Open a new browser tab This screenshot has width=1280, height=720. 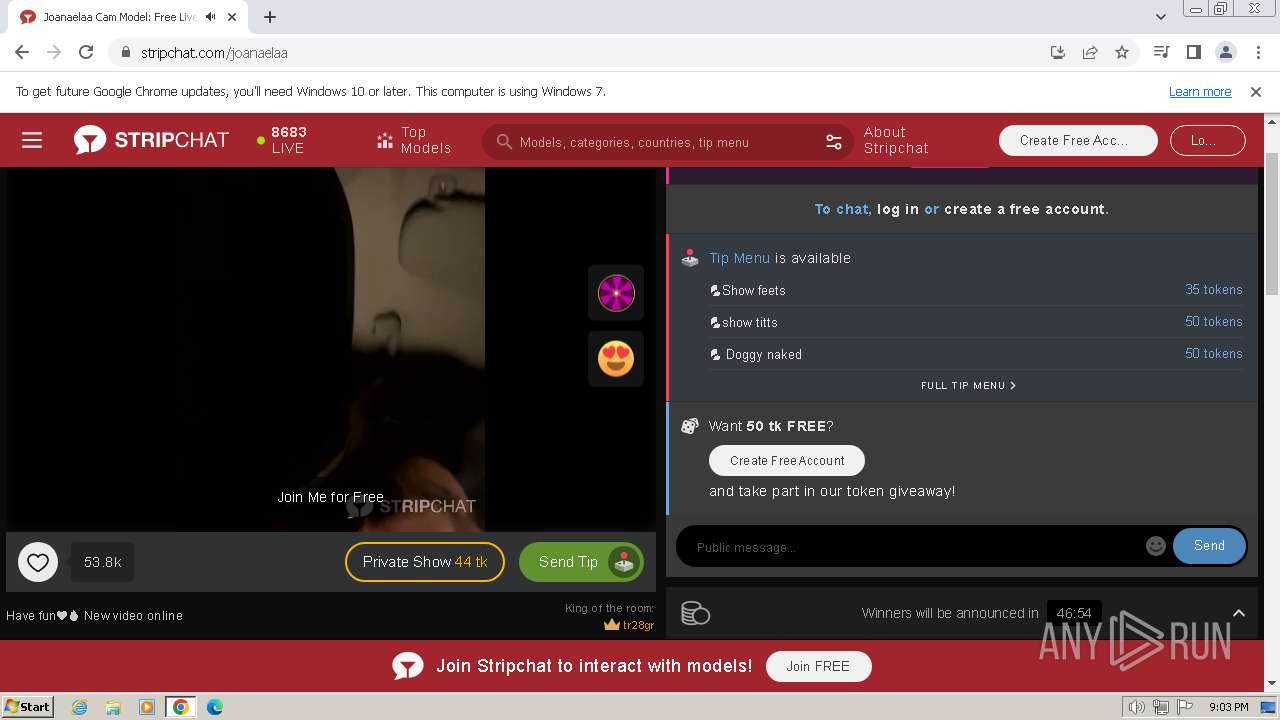coord(270,17)
